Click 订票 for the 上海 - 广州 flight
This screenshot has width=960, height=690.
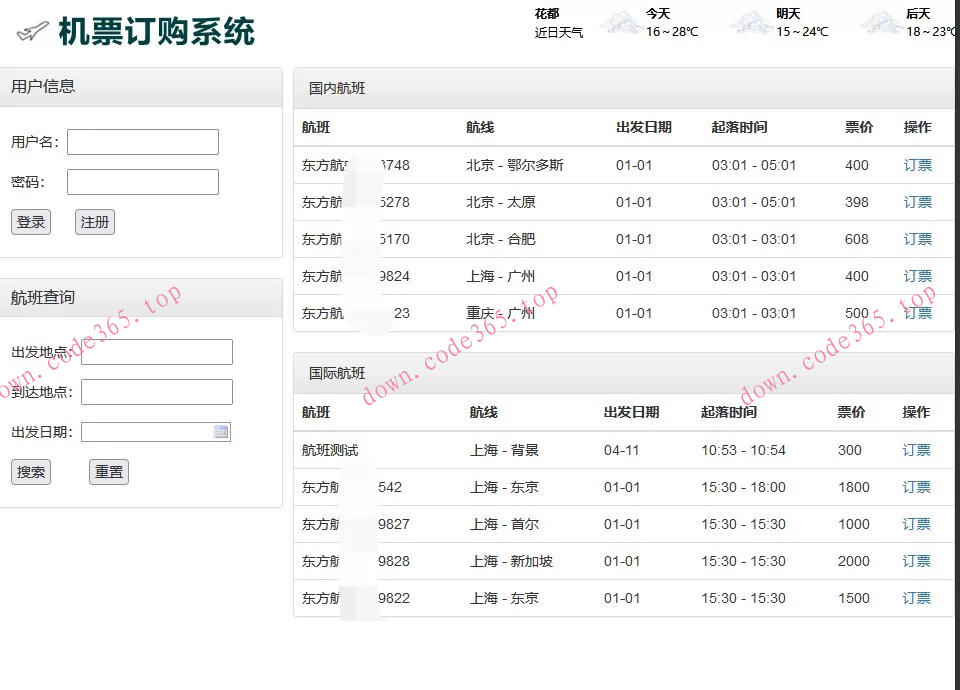(916, 276)
